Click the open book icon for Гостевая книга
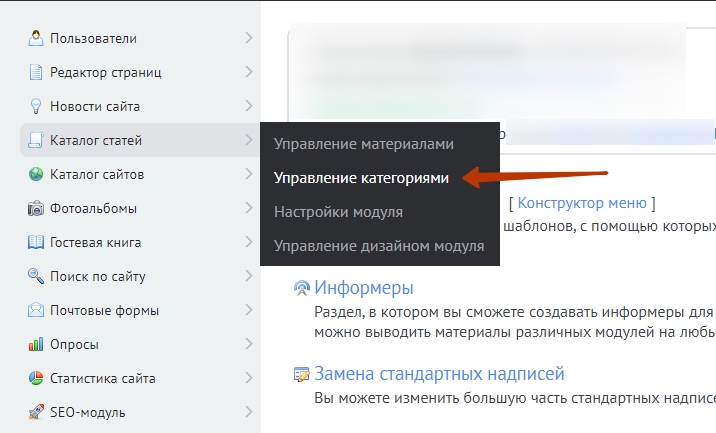Image resolution: width=716 pixels, height=433 pixels. tap(36, 243)
